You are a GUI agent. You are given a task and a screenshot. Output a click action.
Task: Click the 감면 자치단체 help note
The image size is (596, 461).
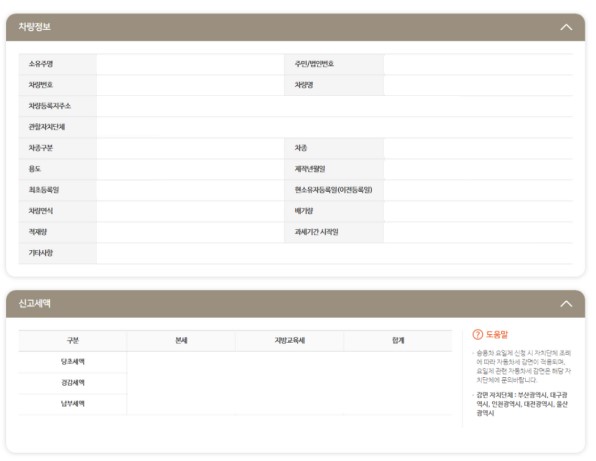522,404
